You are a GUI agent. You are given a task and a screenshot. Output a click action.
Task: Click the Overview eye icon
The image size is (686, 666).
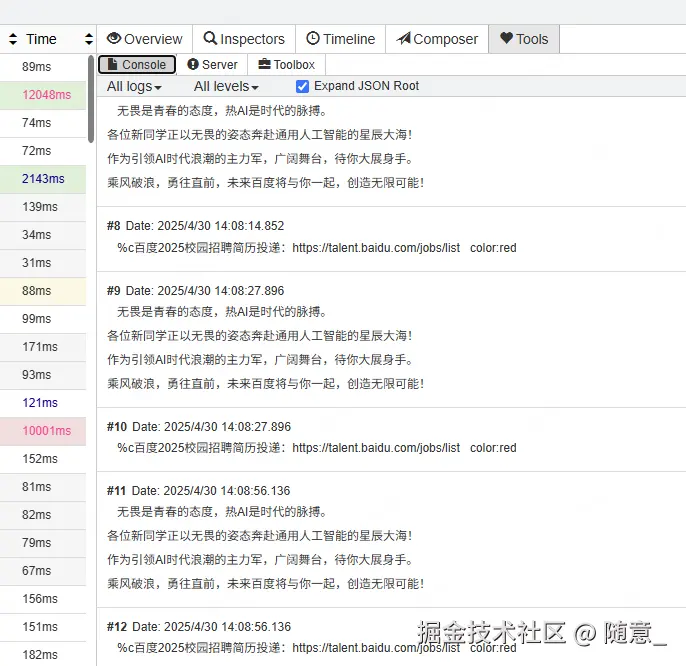pyautogui.click(x=114, y=39)
